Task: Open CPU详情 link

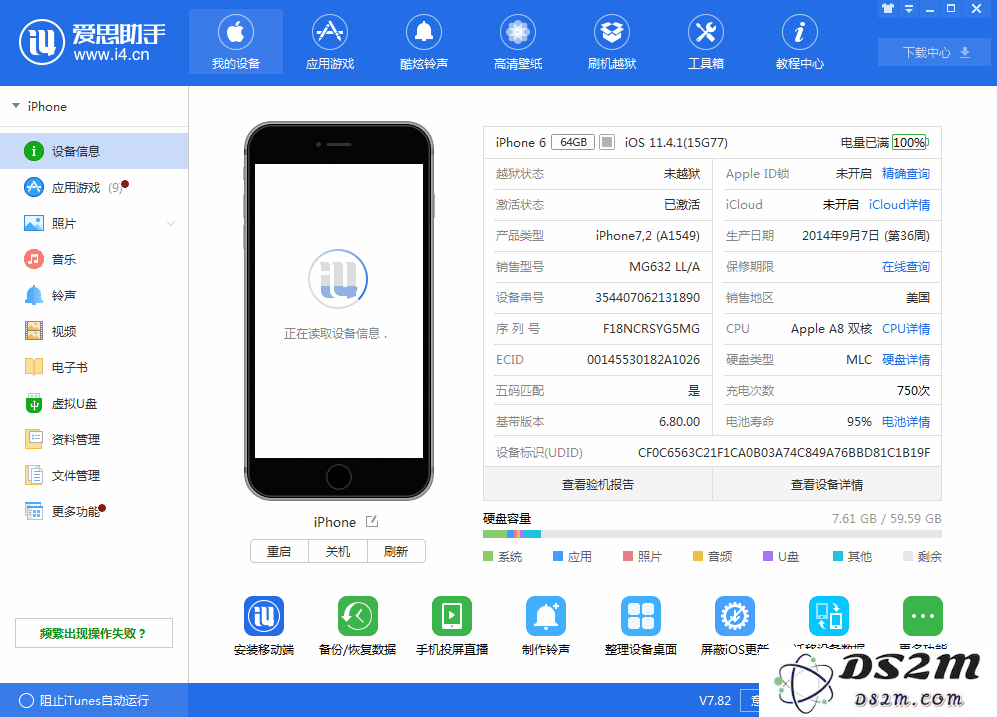Action: (905, 329)
